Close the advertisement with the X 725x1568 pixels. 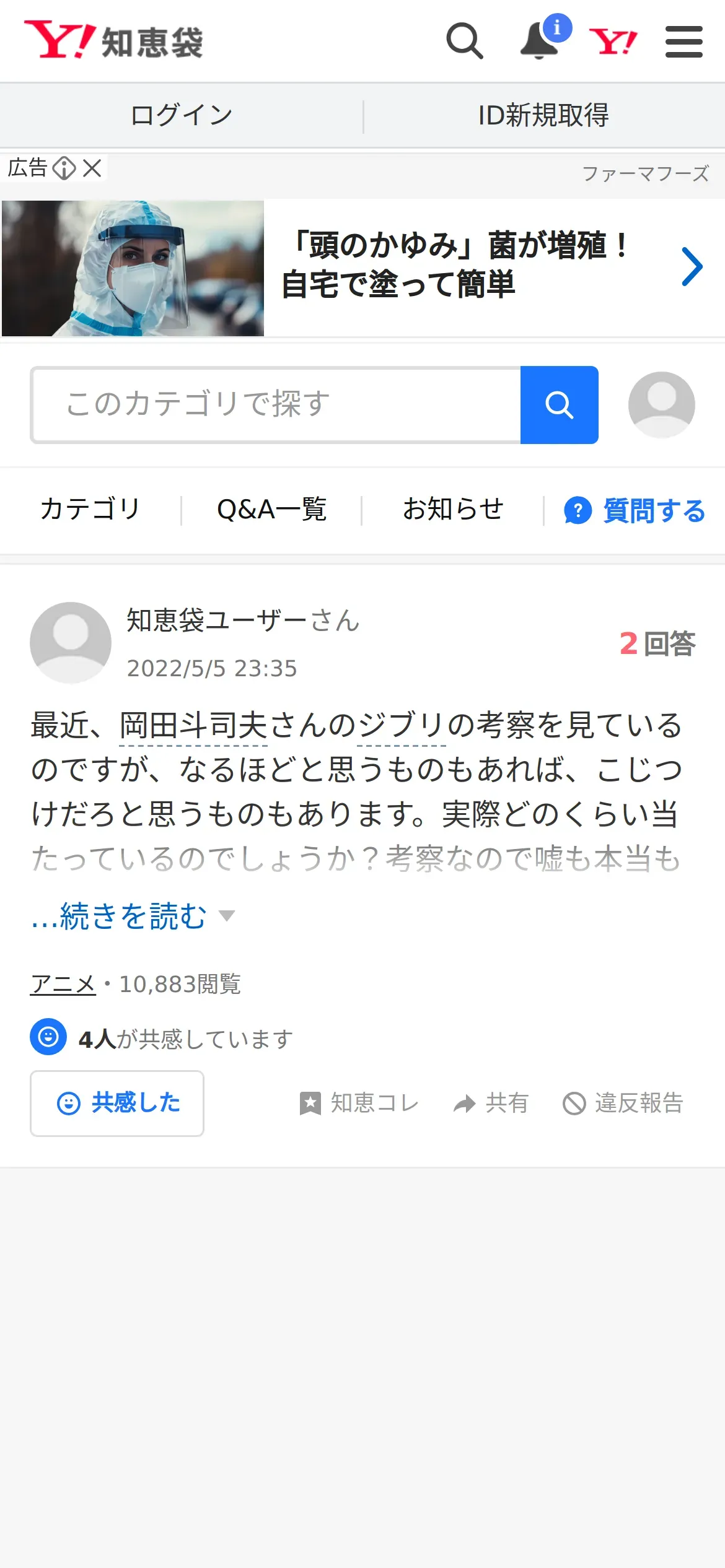click(x=92, y=168)
